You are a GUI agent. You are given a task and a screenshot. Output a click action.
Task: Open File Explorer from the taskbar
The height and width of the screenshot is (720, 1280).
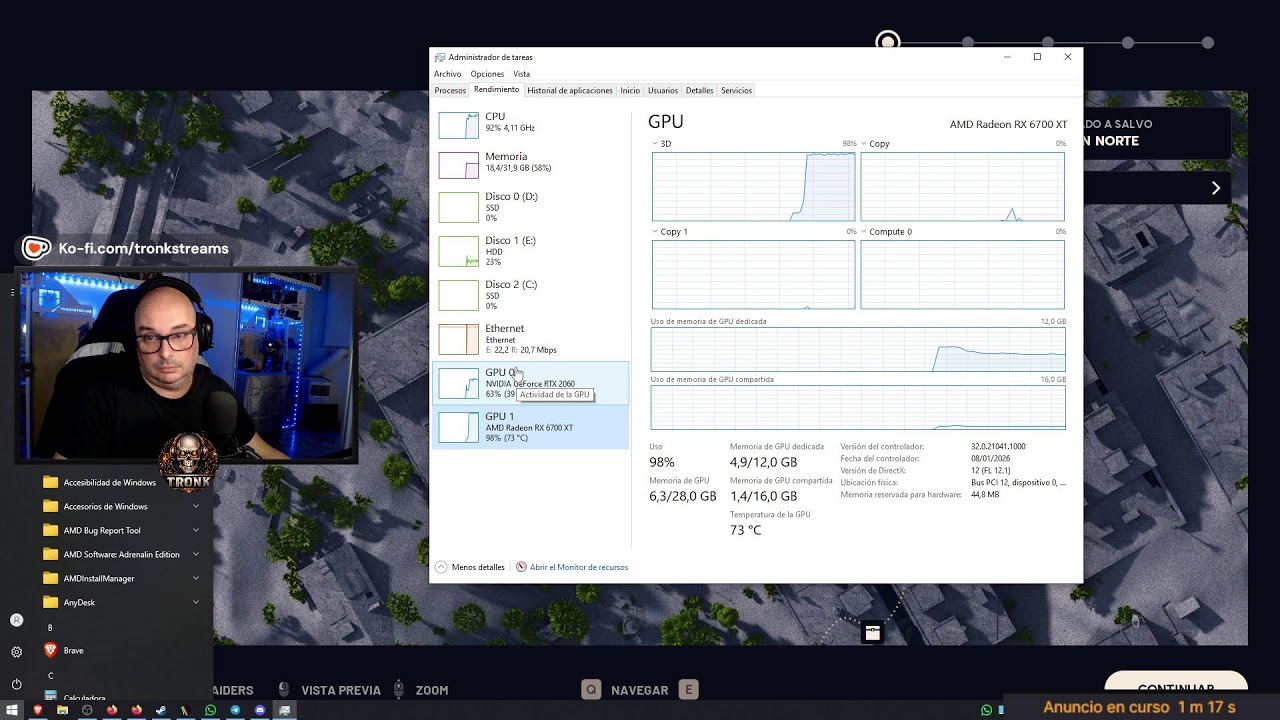coord(62,710)
